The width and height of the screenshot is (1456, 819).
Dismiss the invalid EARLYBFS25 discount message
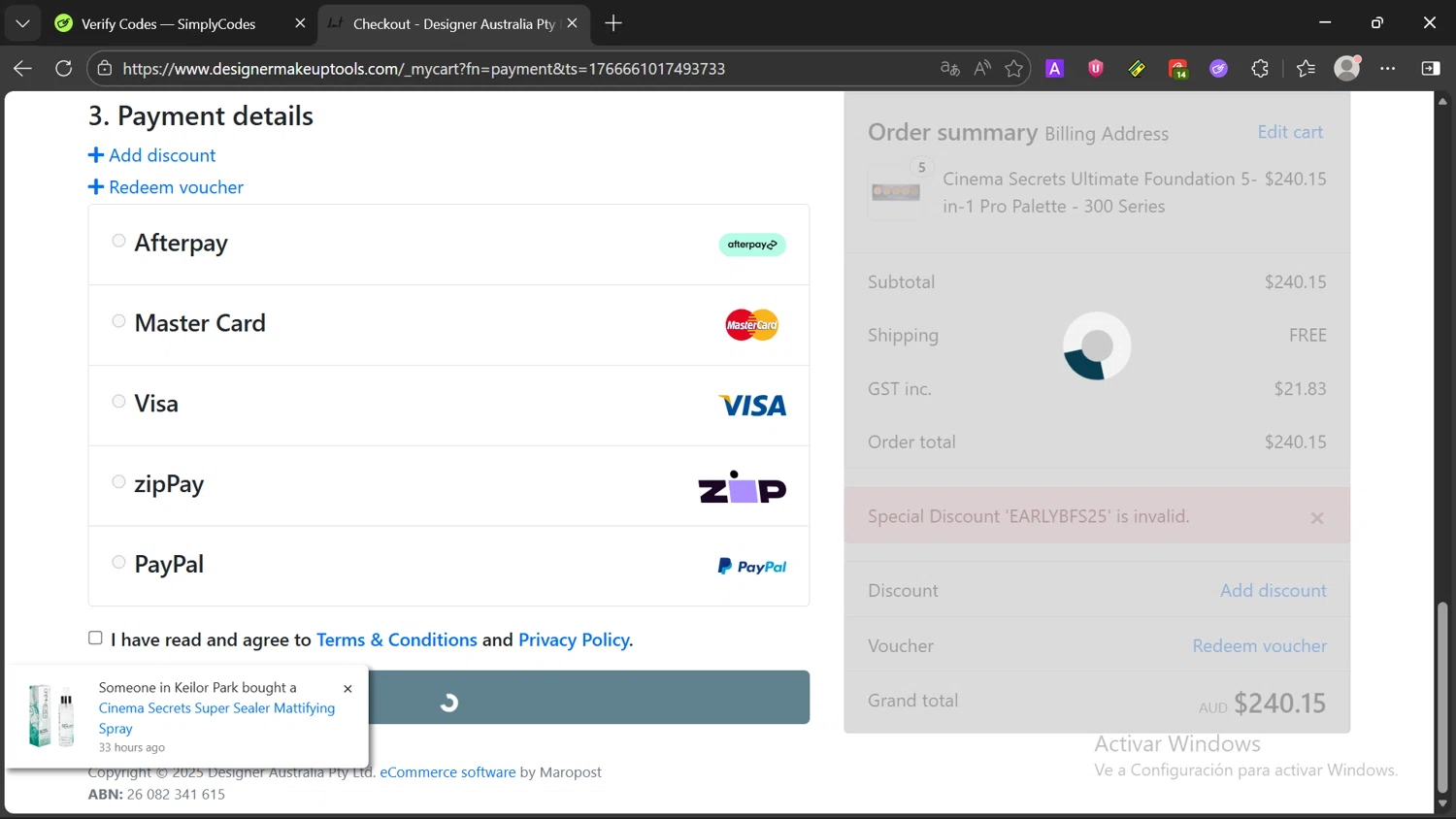tap(1317, 518)
